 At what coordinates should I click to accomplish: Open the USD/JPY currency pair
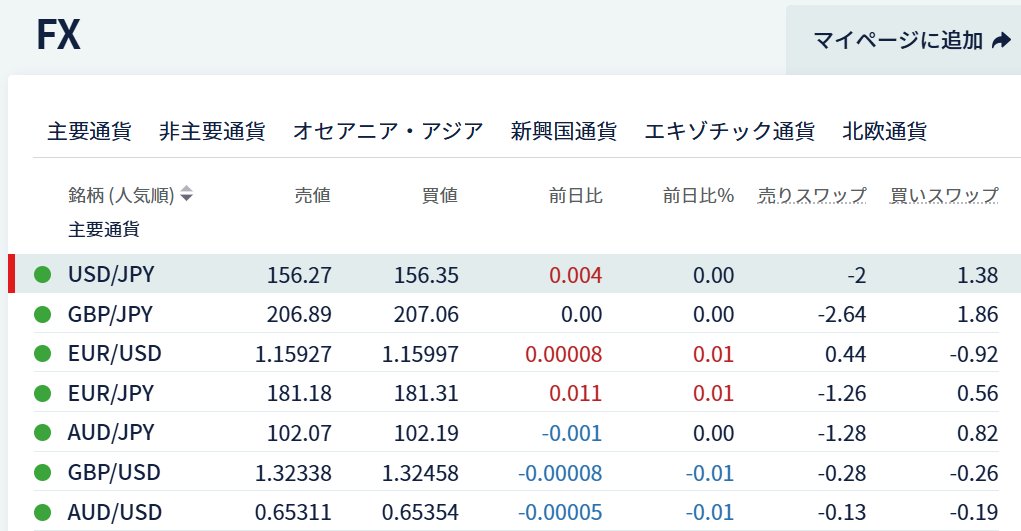click(x=111, y=274)
